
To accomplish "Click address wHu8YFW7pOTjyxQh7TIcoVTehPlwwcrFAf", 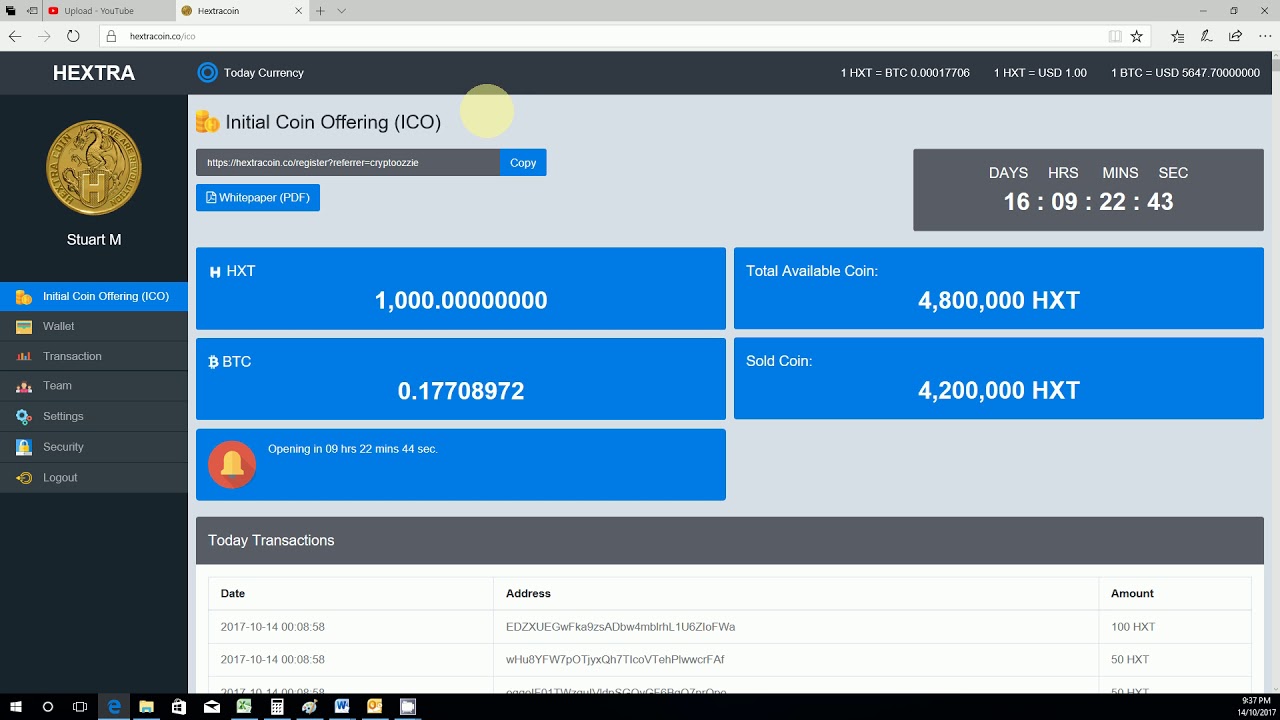I will click(x=615, y=660).
